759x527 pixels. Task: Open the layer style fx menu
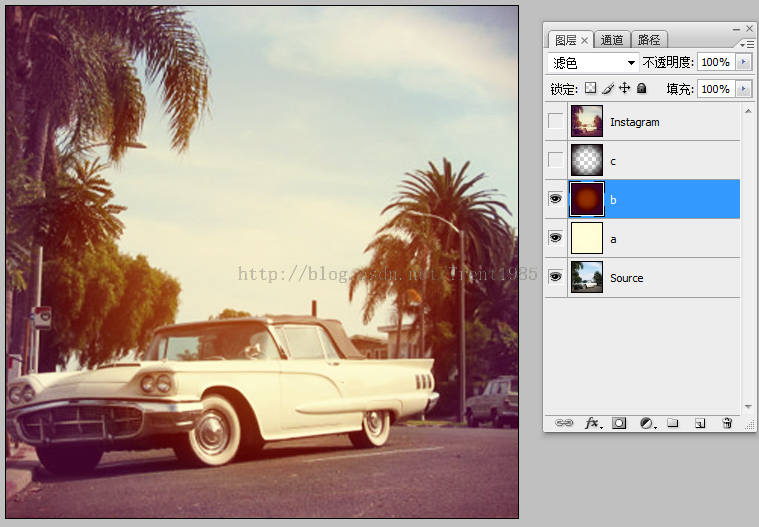pos(592,423)
